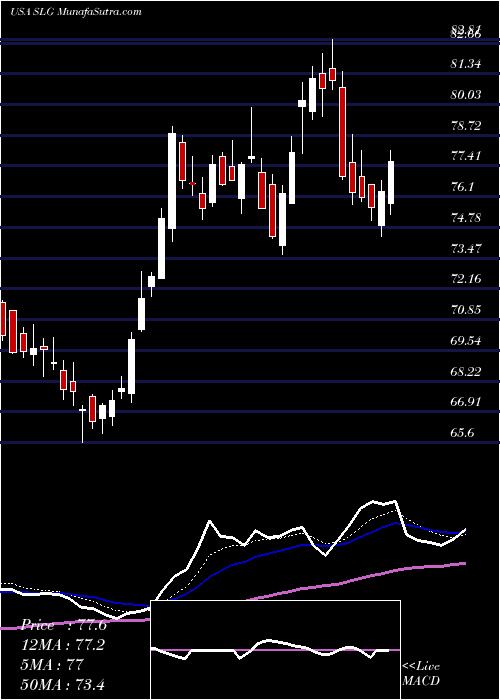Click the MACD inset chart panel
The image size is (500, 700).
(x=275, y=650)
